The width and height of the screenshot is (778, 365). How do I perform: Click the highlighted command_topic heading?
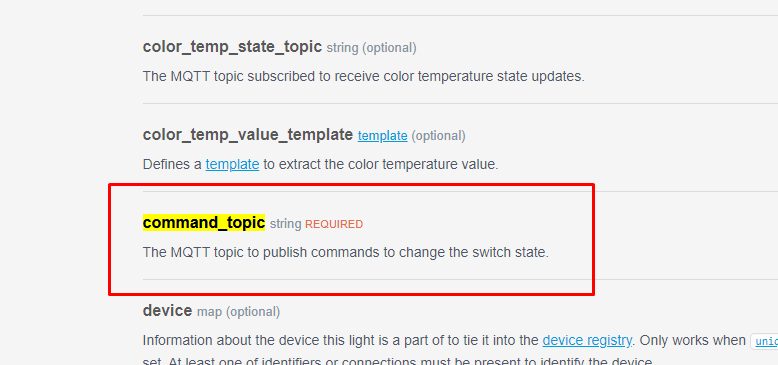click(204, 223)
